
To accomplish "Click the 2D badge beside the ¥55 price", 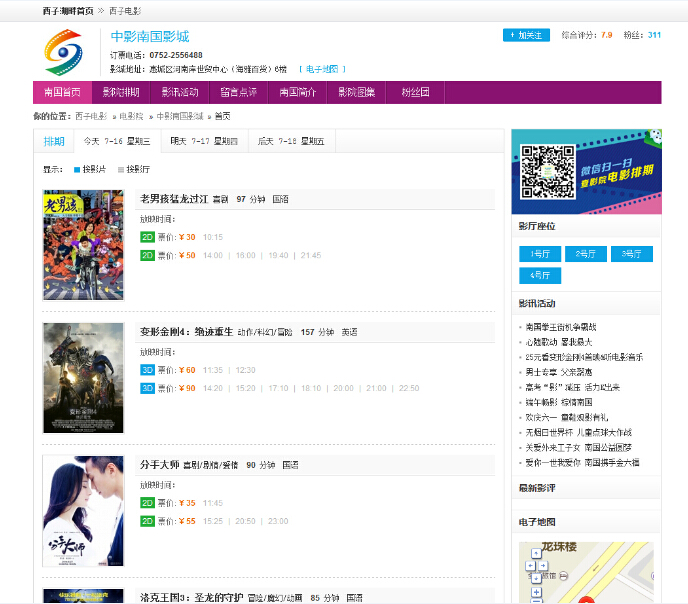I will coord(147,521).
